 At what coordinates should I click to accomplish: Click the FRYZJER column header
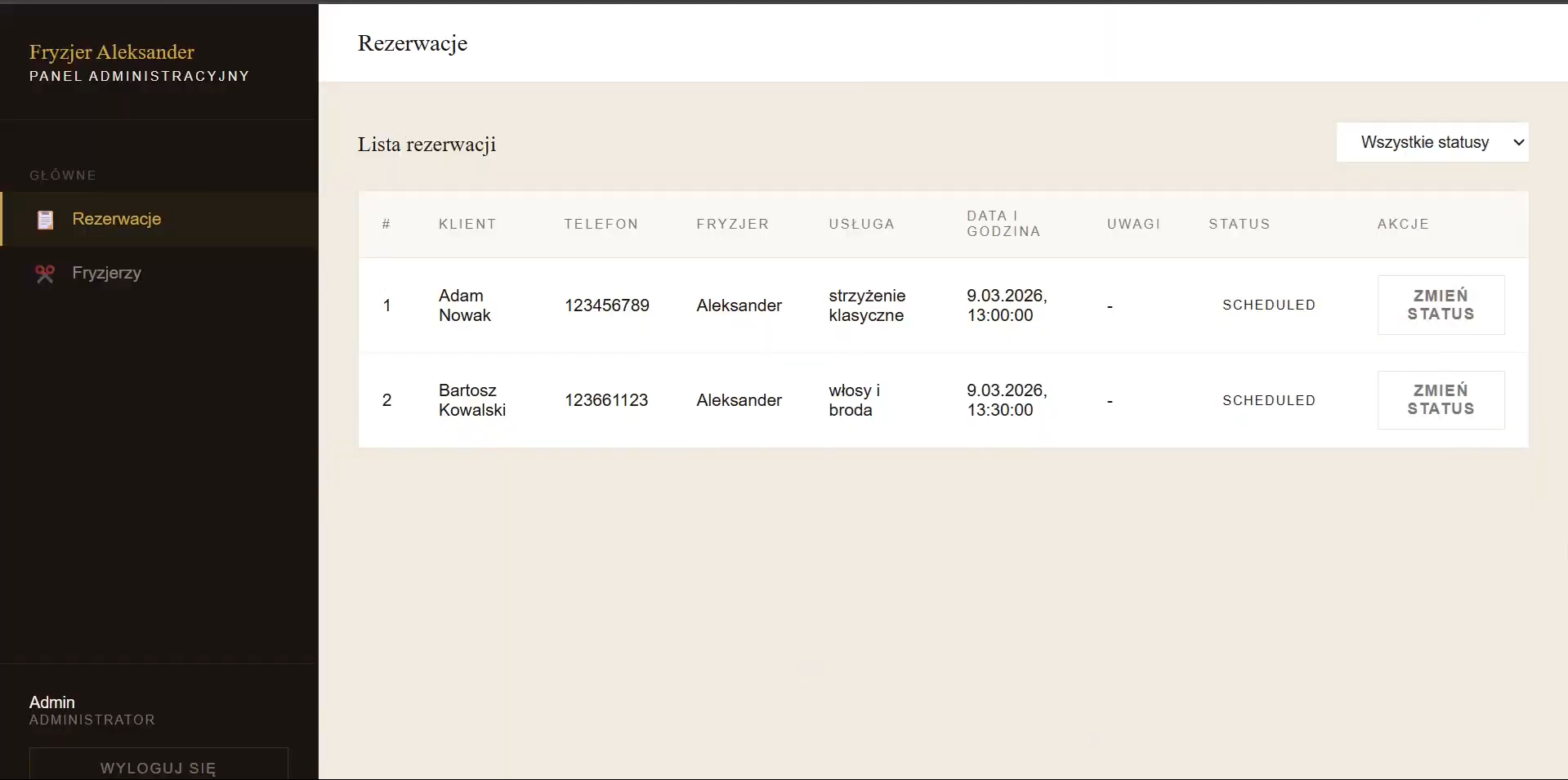pyautogui.click(x=733, y=224)
